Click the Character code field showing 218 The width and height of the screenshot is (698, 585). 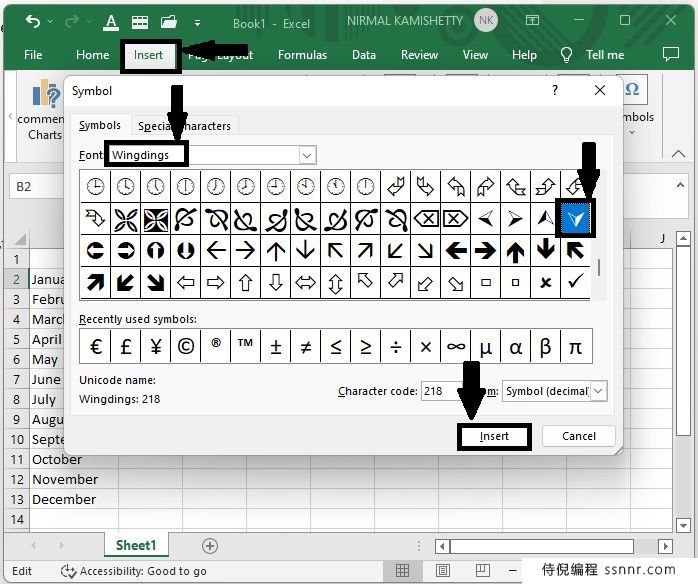(441, 391)
